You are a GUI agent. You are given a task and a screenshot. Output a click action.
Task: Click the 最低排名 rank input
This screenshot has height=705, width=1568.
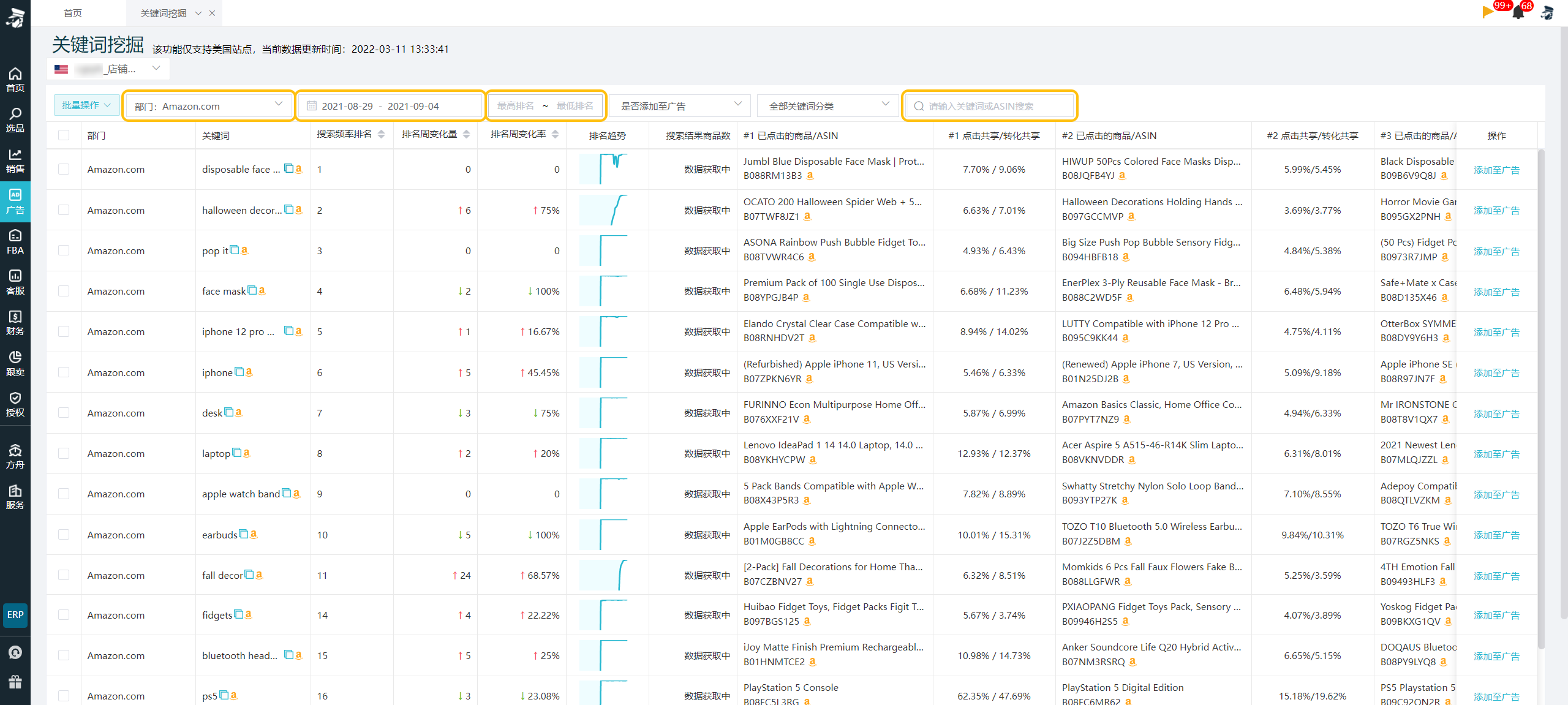tap(575, 106)
